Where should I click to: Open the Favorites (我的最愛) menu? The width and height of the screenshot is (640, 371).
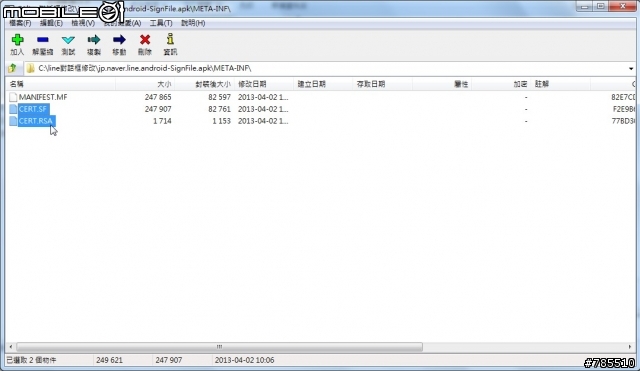tap(122, 23)
